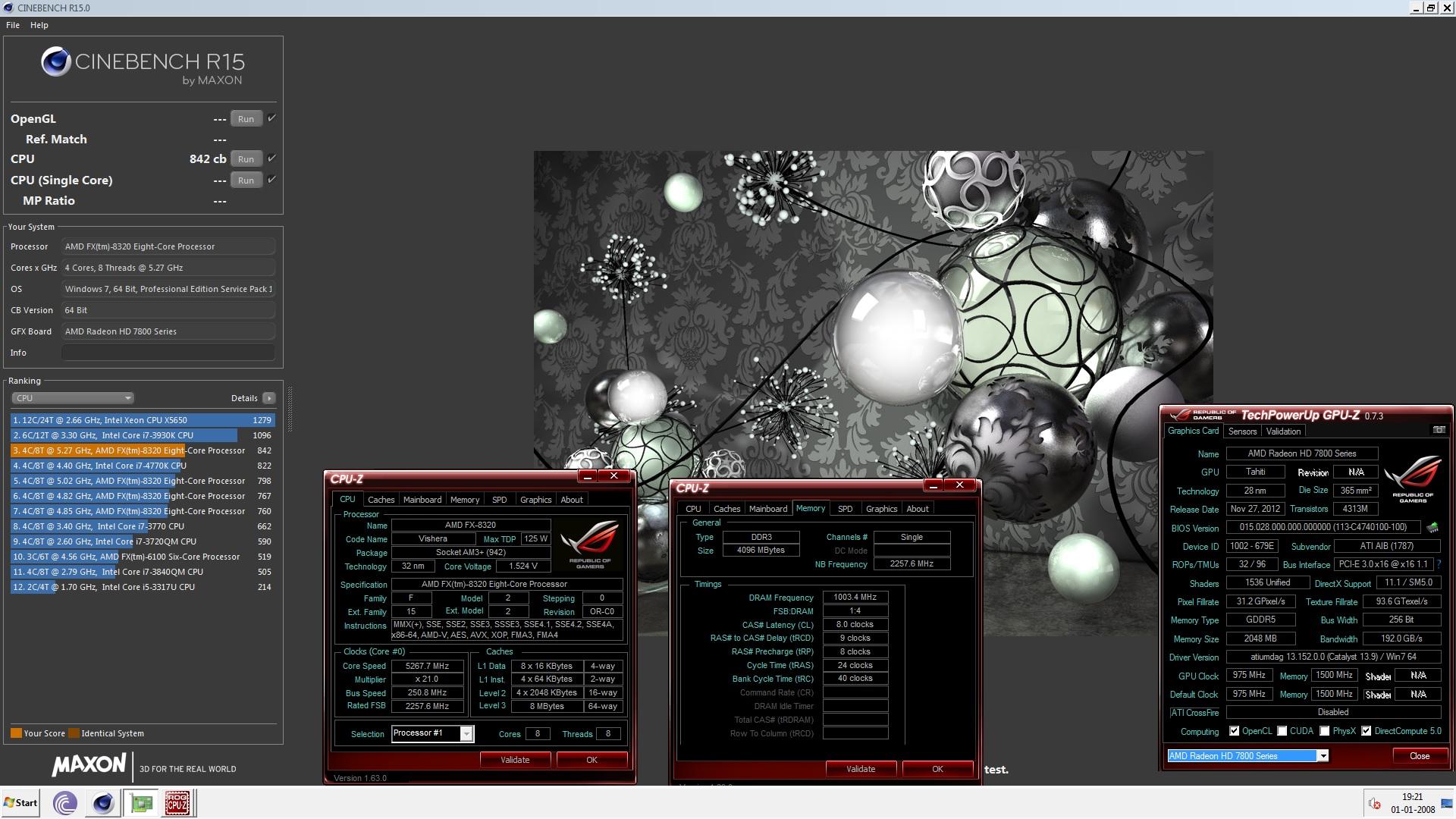Save BIOS using chip icon in GPU-Z
The width and height of the screenshot is (1456, 819).
point(1432,527)
